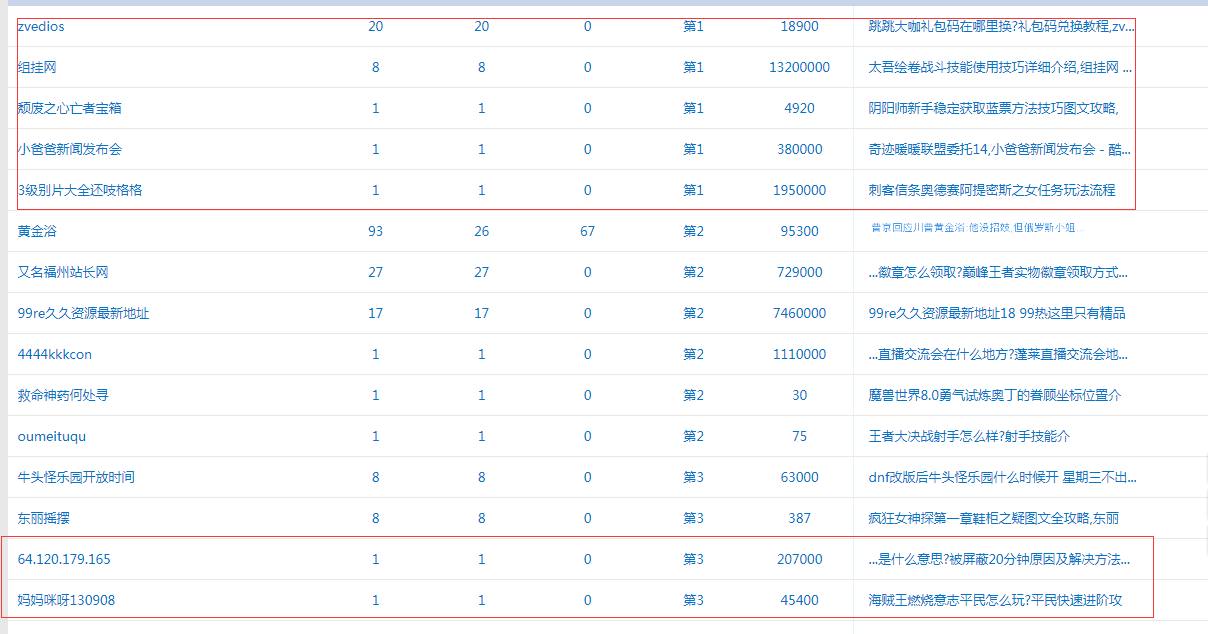Open the '4444kkkcon' keyword entry

coord(55,355)
